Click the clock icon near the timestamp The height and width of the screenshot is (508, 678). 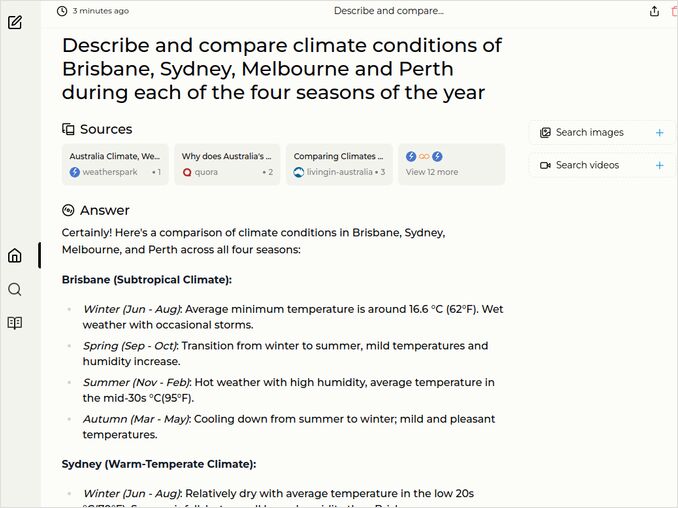coord(62,11)
